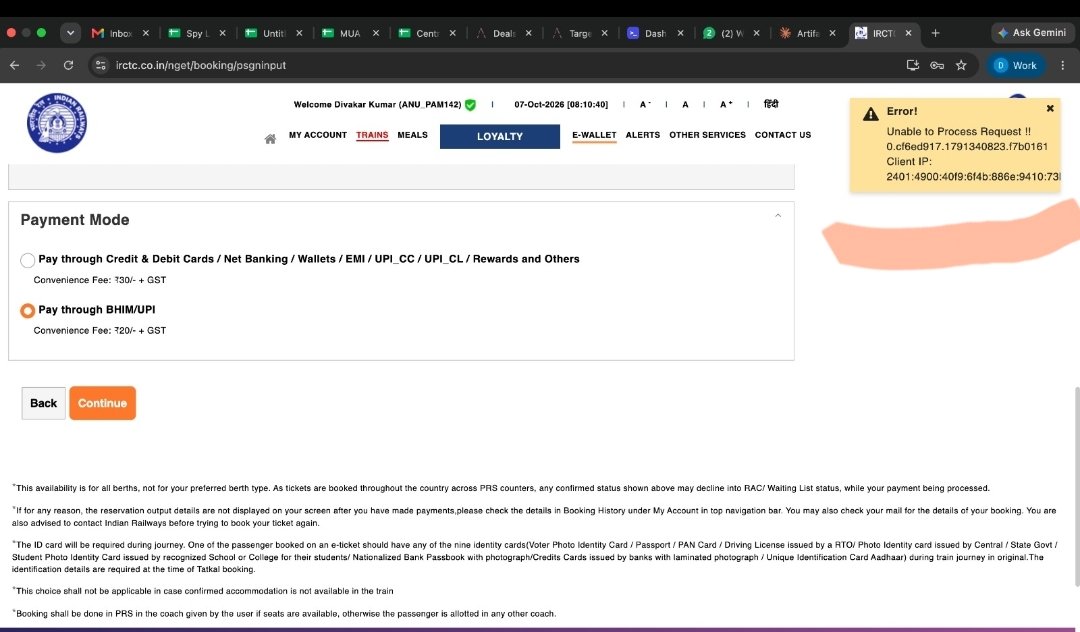The height and width of the screenshot is (632, 1080).
Task: Select Credit & Debit Cards payment option
Action: pyautogui.click(x=28, y=260)
